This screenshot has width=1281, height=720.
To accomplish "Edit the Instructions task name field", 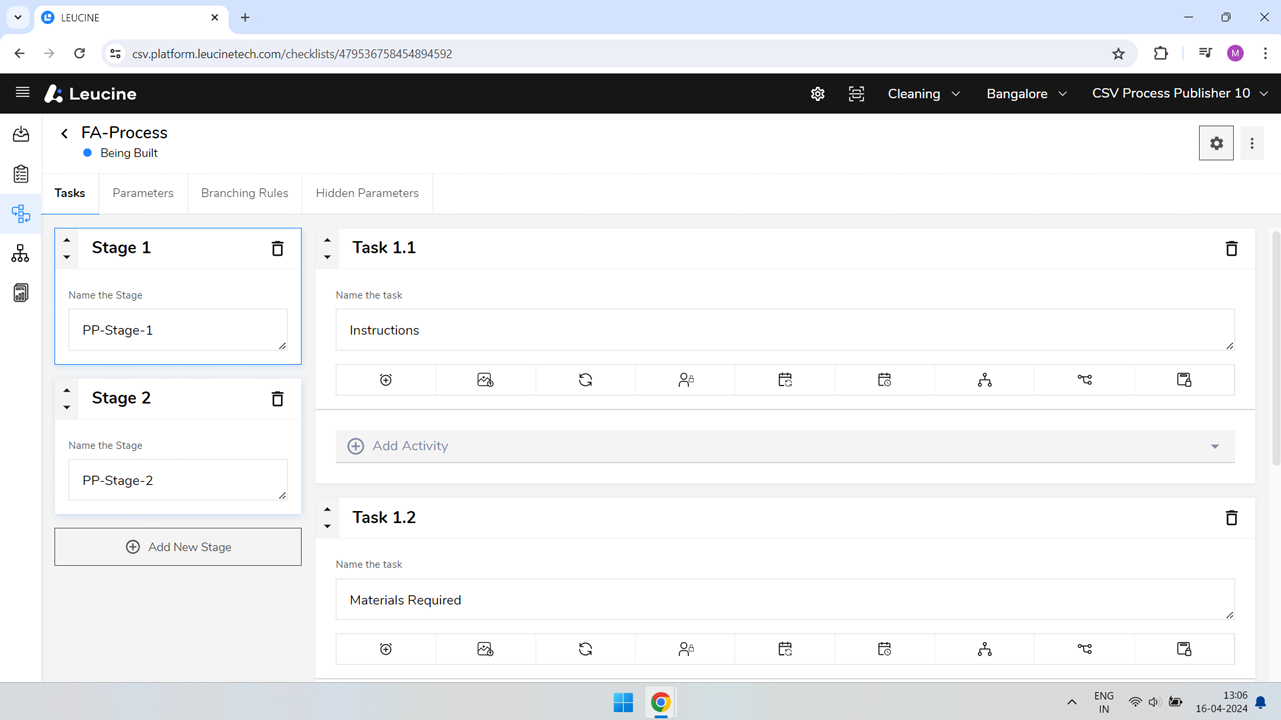I will 785,330.
